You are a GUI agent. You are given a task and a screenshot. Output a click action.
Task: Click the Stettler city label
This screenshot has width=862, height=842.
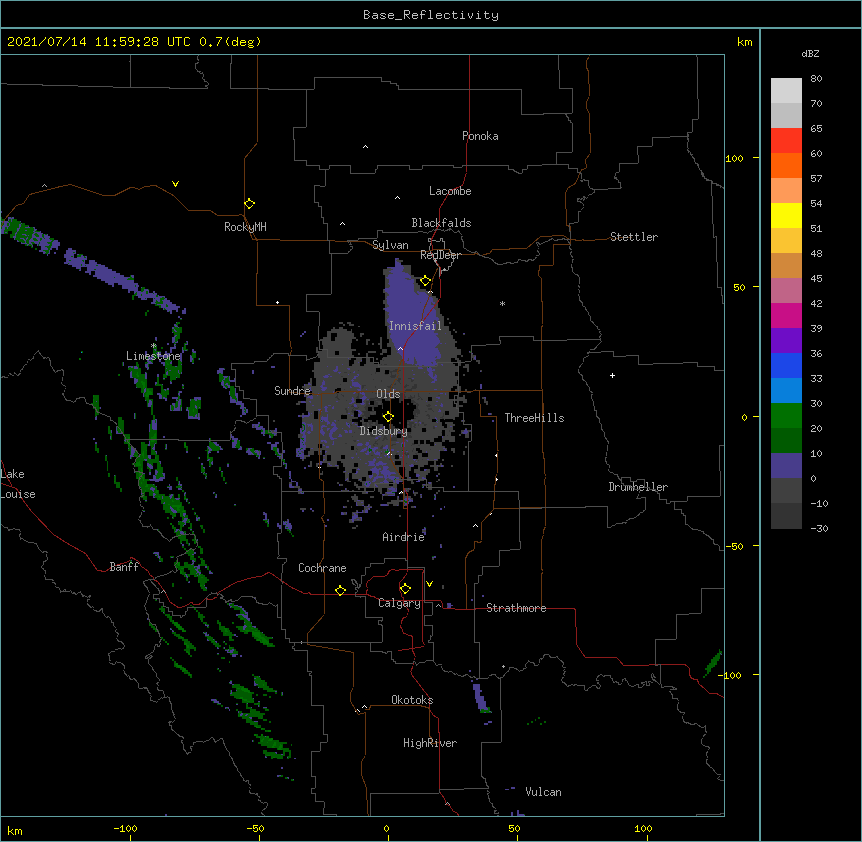634,237
